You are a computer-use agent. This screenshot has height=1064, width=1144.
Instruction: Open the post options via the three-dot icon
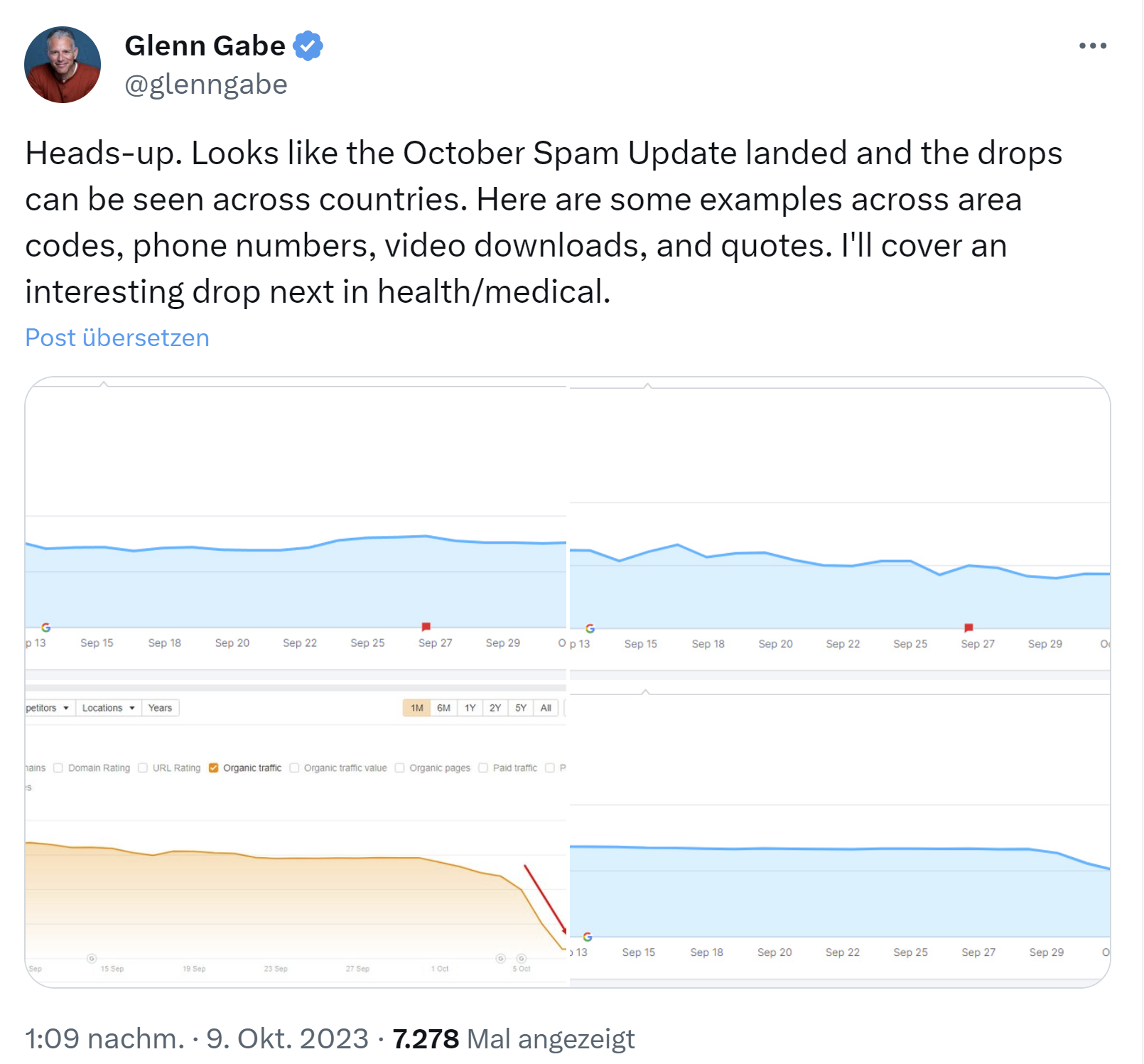(x=1092, y=45)
